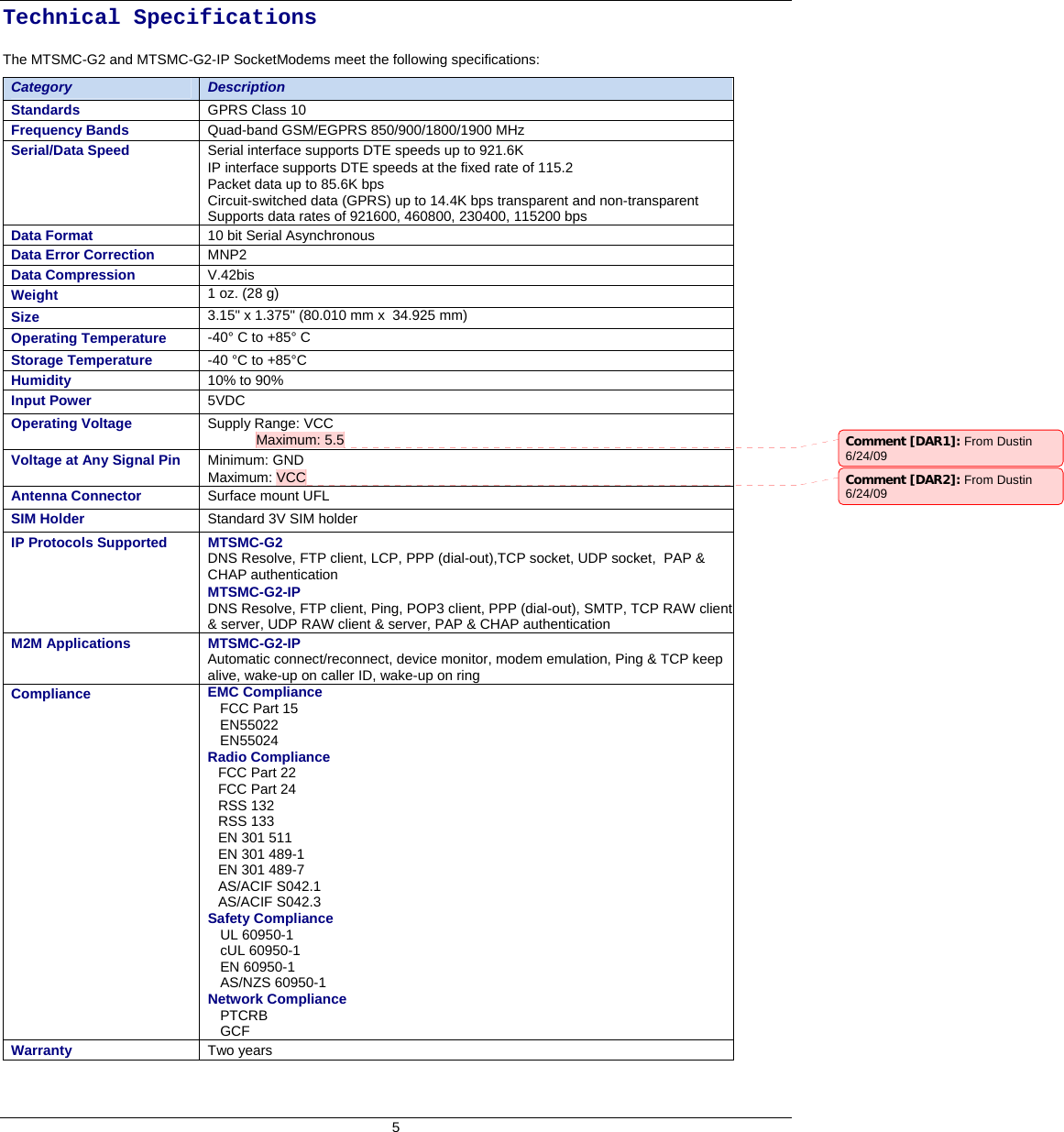1064x1132 pixels.
Task: Click the 'AS/NZS 60950-1' entry
Action: [x=272, y=983]
